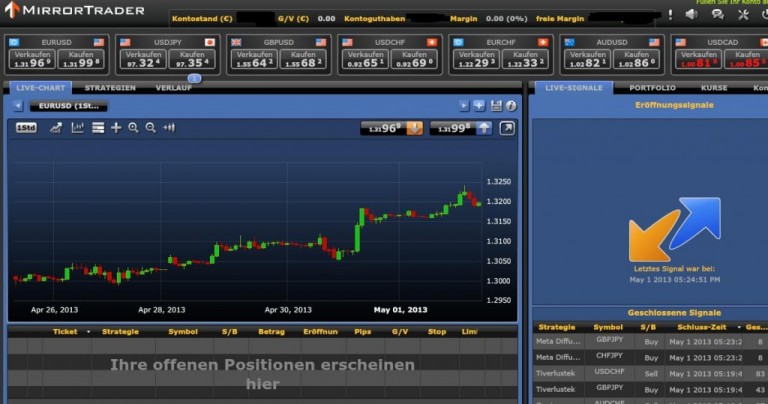Open the Portfolio tab
Viewport: 768px width, 404px height.
652,88
